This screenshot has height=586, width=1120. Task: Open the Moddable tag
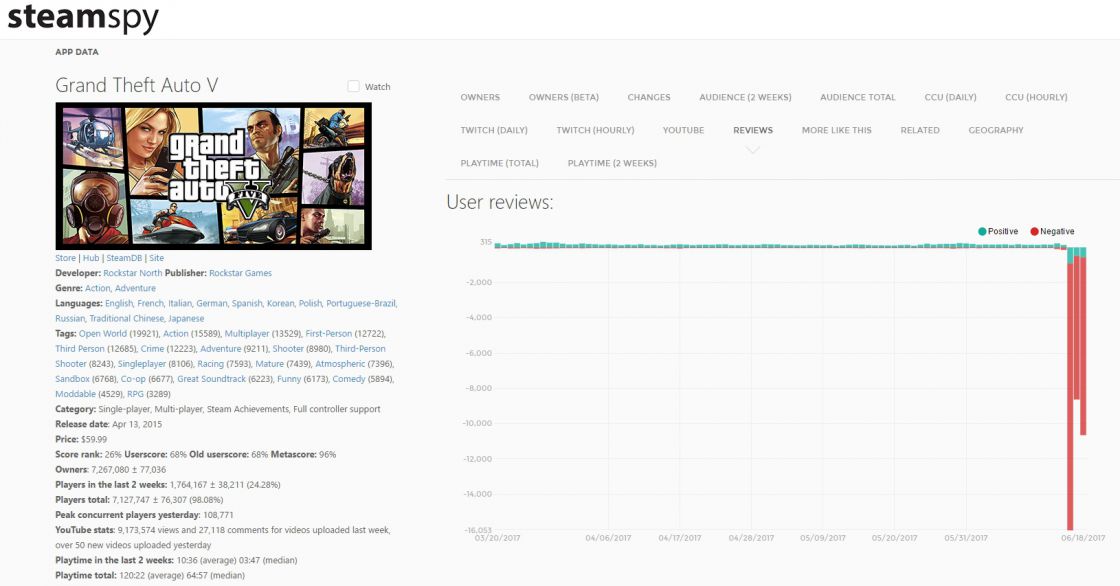[75, 394]
